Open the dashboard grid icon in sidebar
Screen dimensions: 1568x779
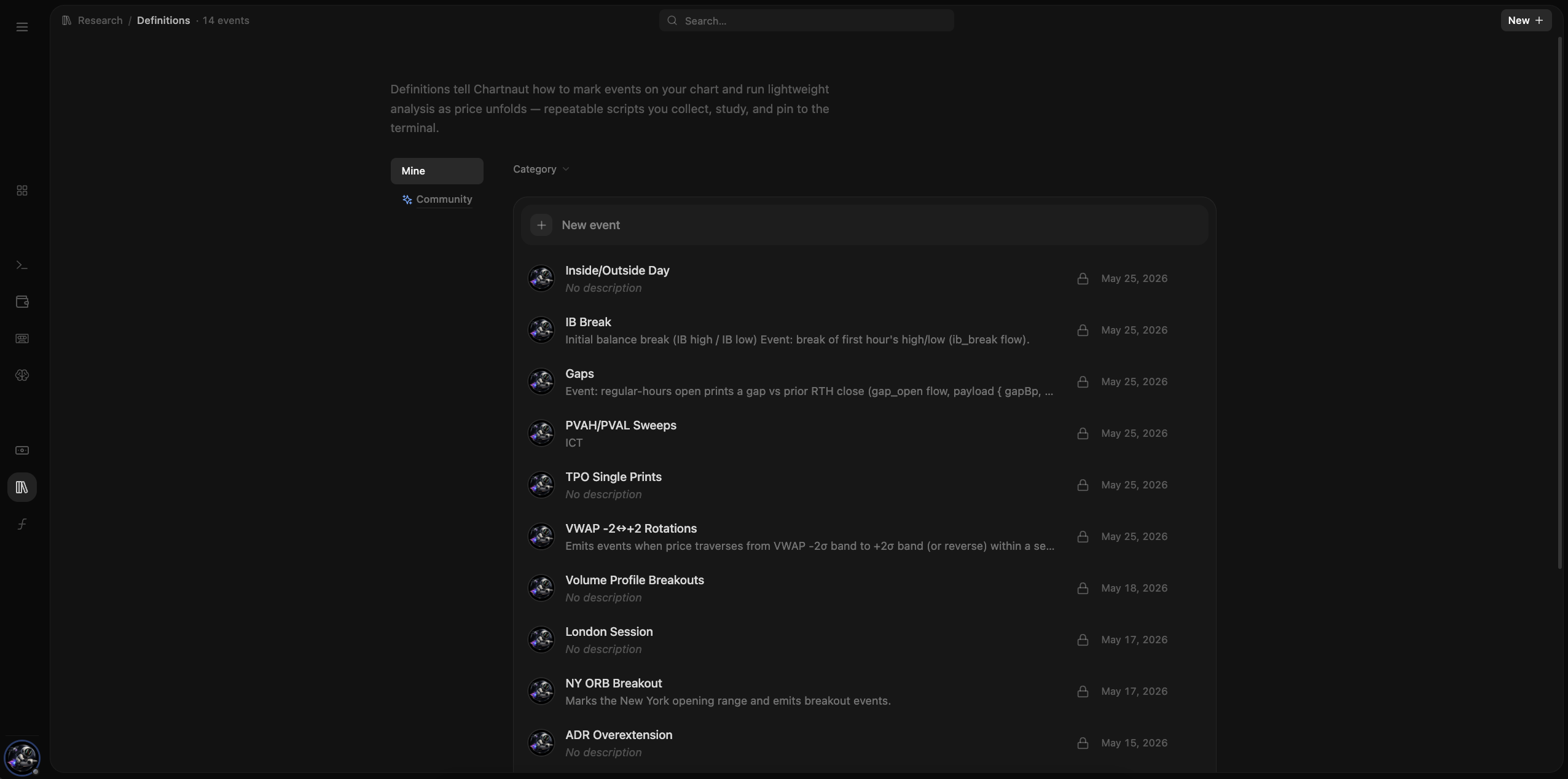(x=22, y=190)
